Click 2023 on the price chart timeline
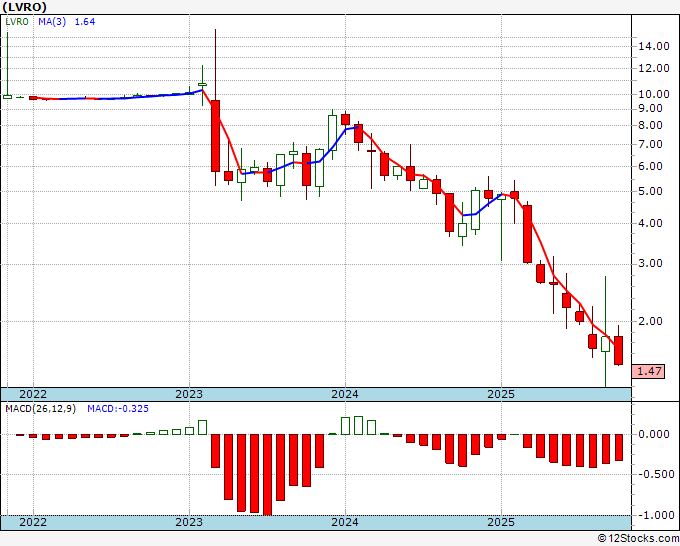Screen dimensions: 680x546 click(x=189, y=394)
